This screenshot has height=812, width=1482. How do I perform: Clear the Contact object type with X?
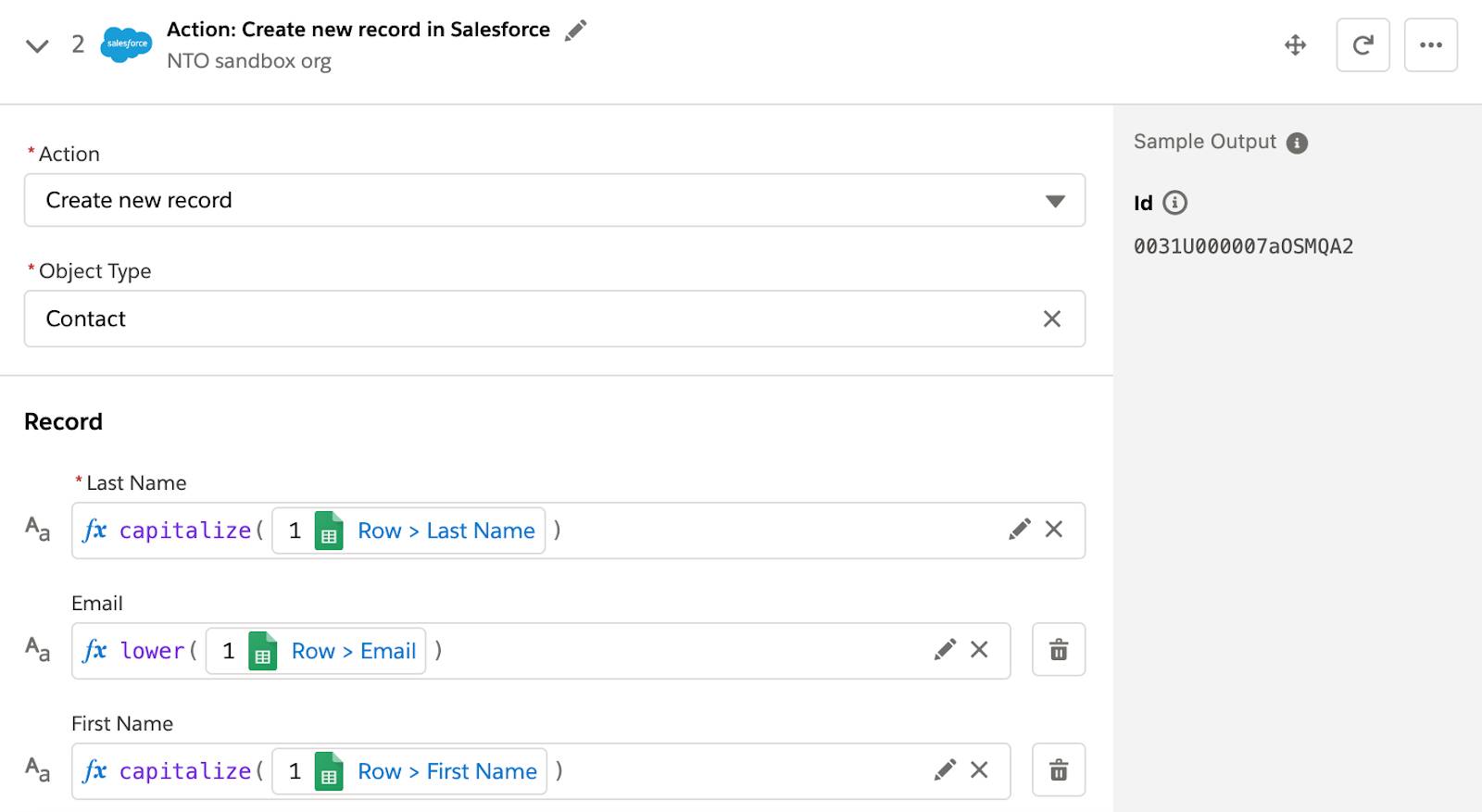click(x=1052, y=319)
